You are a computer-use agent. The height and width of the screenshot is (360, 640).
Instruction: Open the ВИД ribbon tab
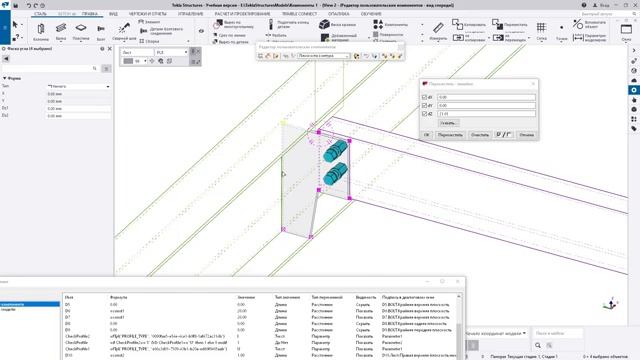coord(113,14)
